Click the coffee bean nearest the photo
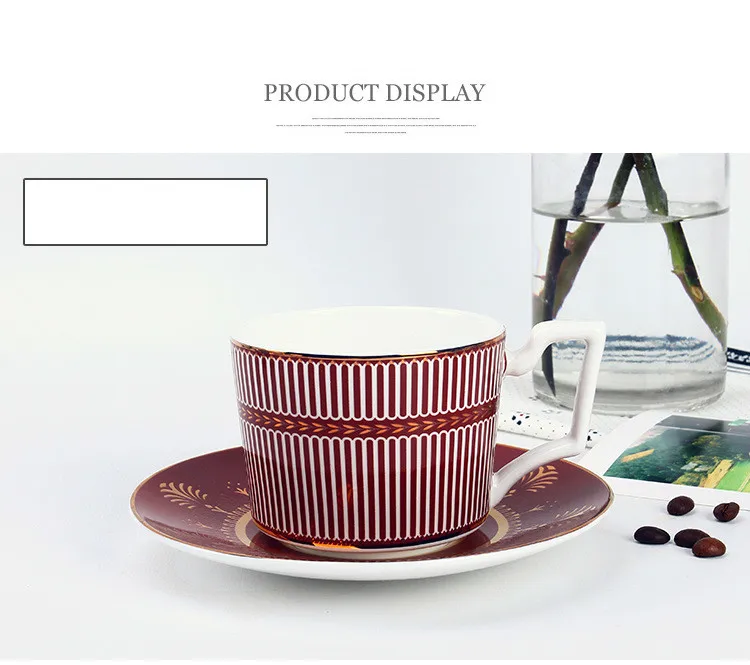This screenshot has height=665, width=750. 680,506
